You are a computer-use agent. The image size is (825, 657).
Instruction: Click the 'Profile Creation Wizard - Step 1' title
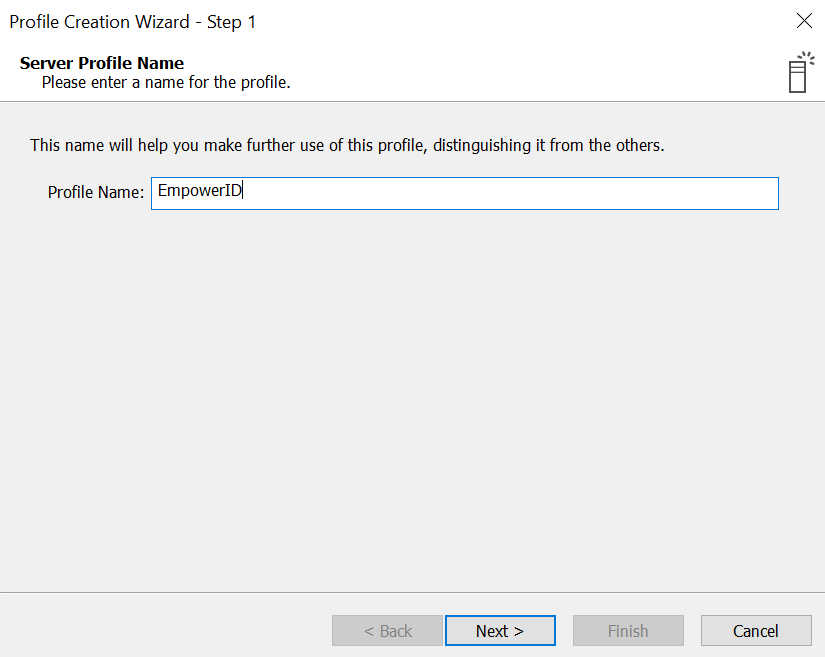(132, 21)
